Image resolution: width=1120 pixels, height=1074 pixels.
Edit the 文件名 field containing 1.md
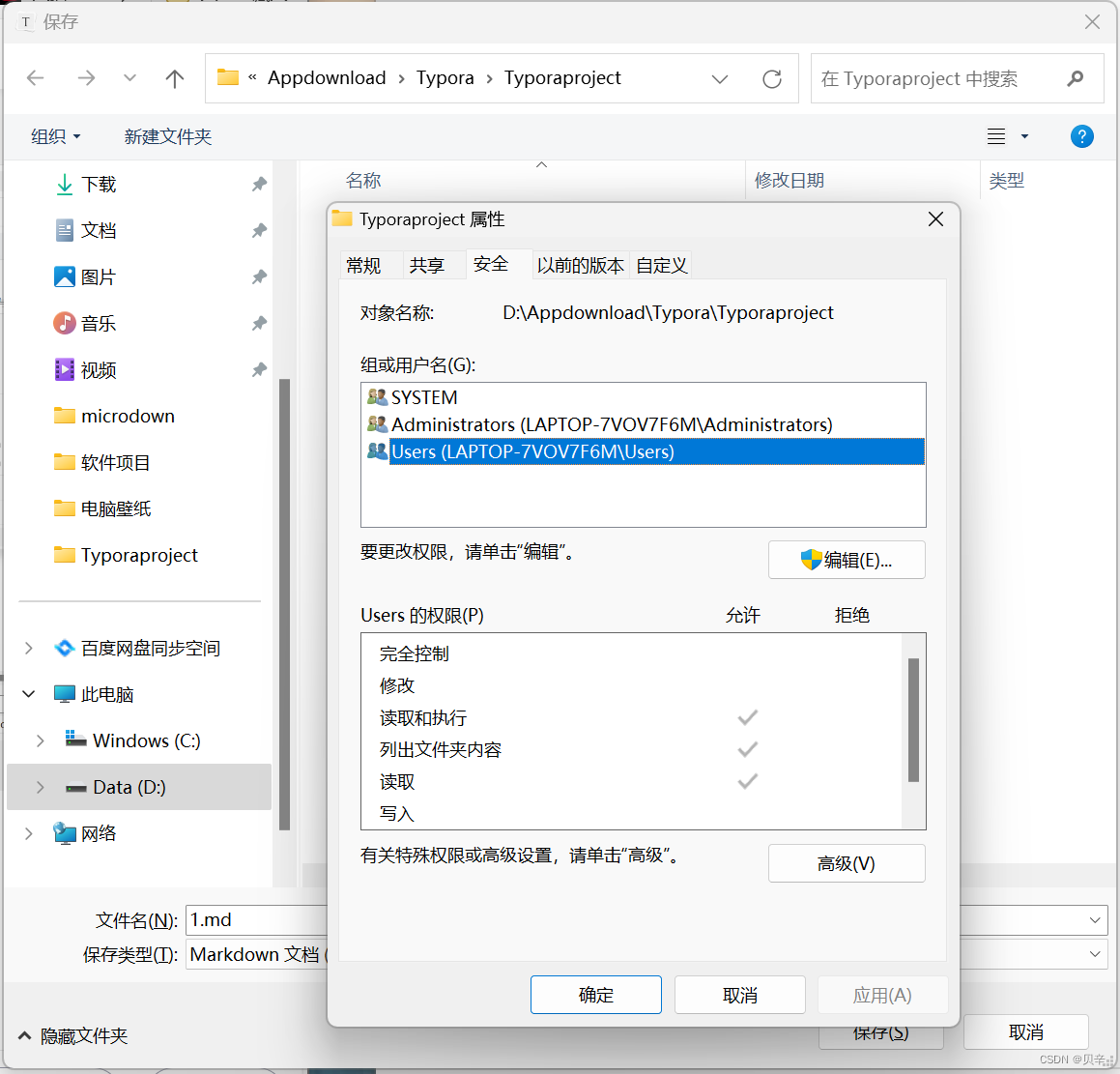[x=257, y=919]
